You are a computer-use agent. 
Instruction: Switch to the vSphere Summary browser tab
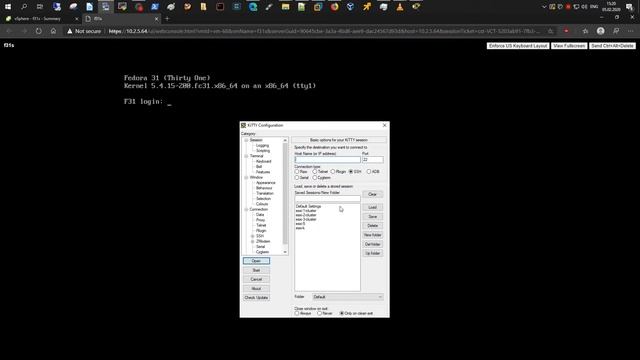pos(38,19)
